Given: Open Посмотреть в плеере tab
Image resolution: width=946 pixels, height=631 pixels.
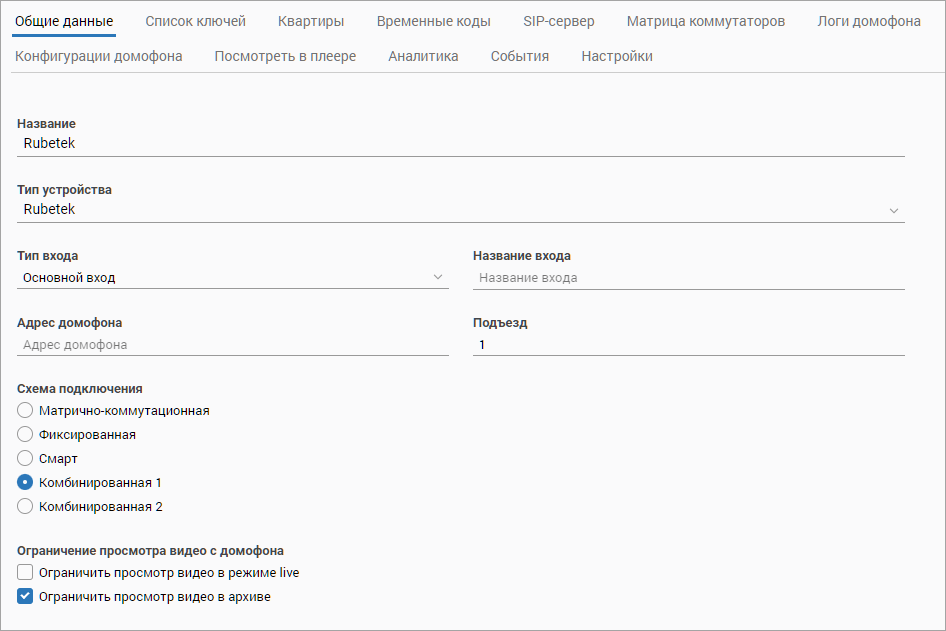Looking at the screenshot, I should tap(285, 56).
